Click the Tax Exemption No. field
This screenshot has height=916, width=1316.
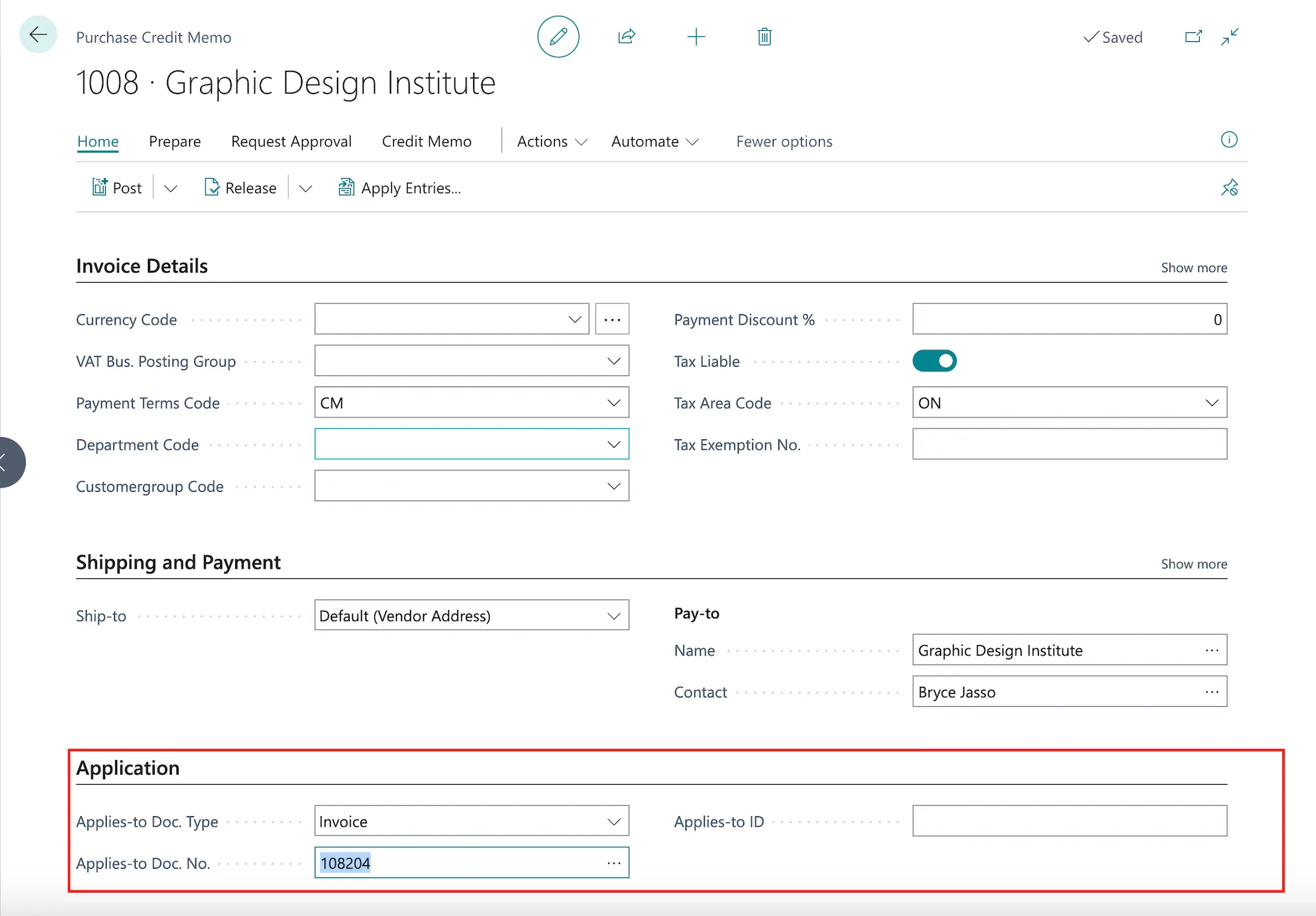pyautogui.click(x=1069, y=444)
